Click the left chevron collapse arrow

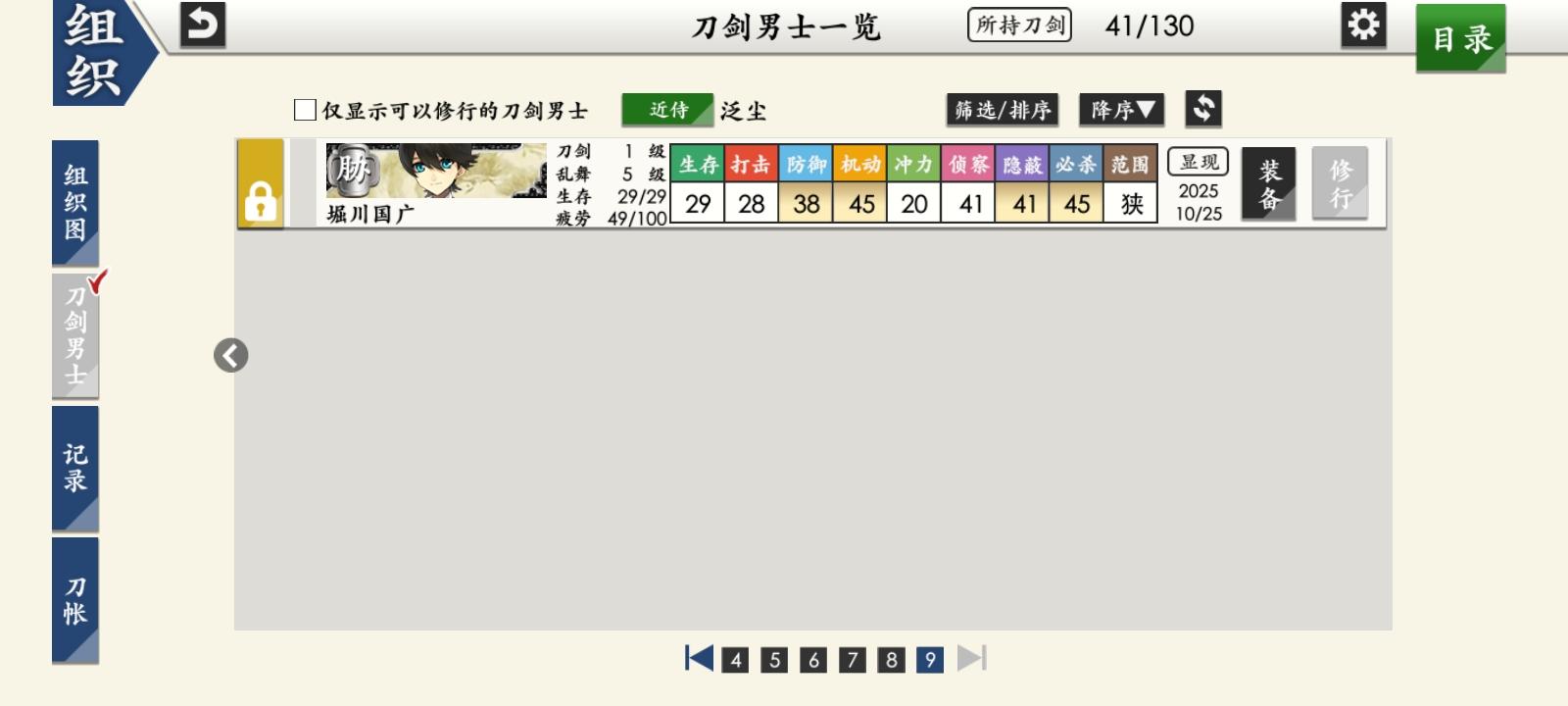(231, 355)
